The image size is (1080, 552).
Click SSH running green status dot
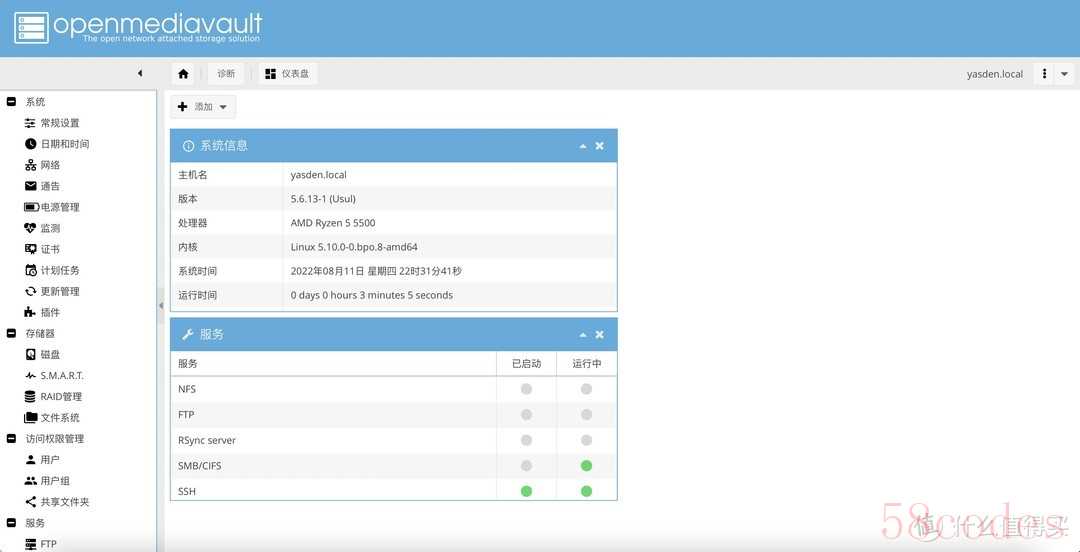pyautogui.click(x=586, y=491)
